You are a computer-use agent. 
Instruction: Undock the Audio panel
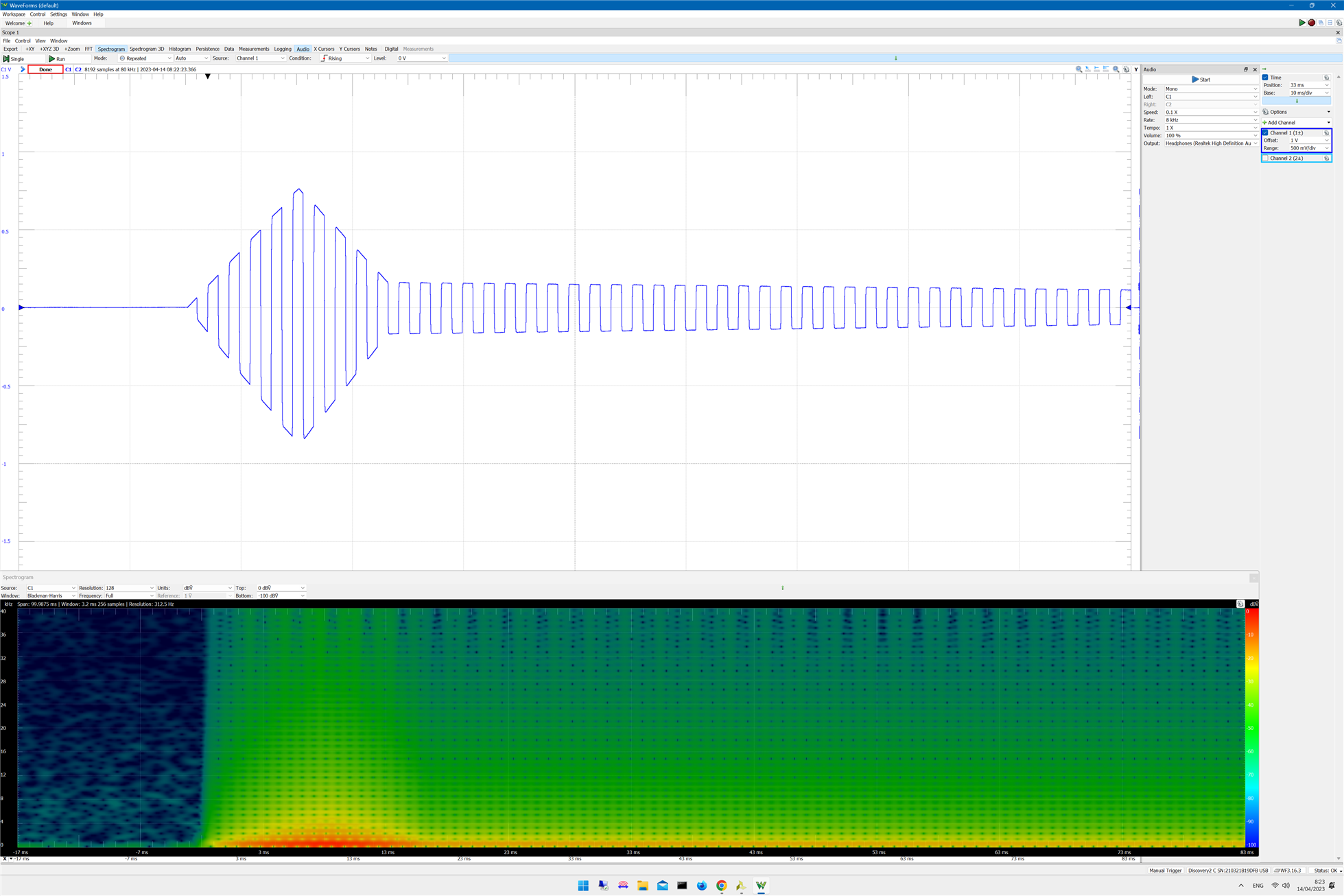click(x=1246, y=69)
